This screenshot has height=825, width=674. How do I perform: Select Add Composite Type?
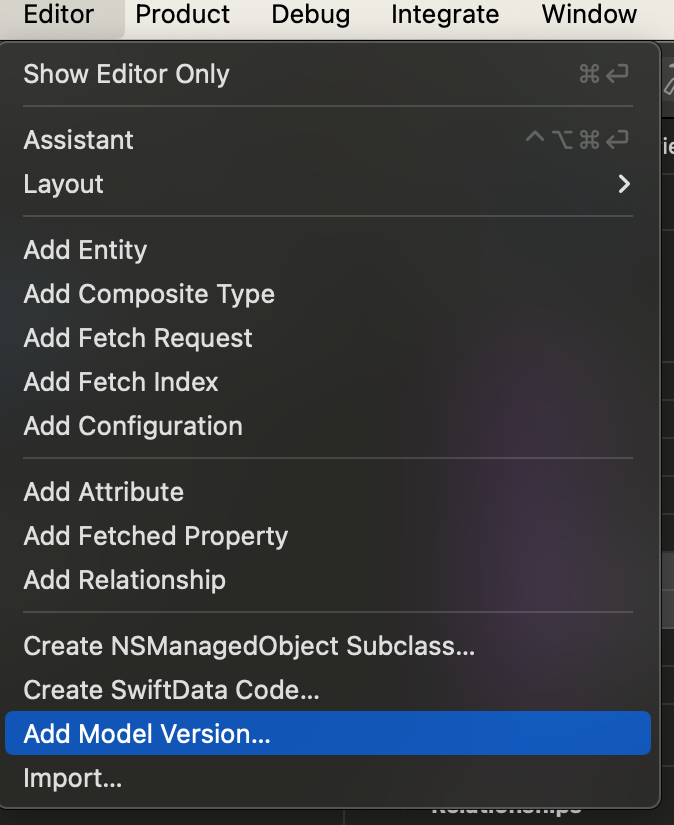(x=149, y=294)
